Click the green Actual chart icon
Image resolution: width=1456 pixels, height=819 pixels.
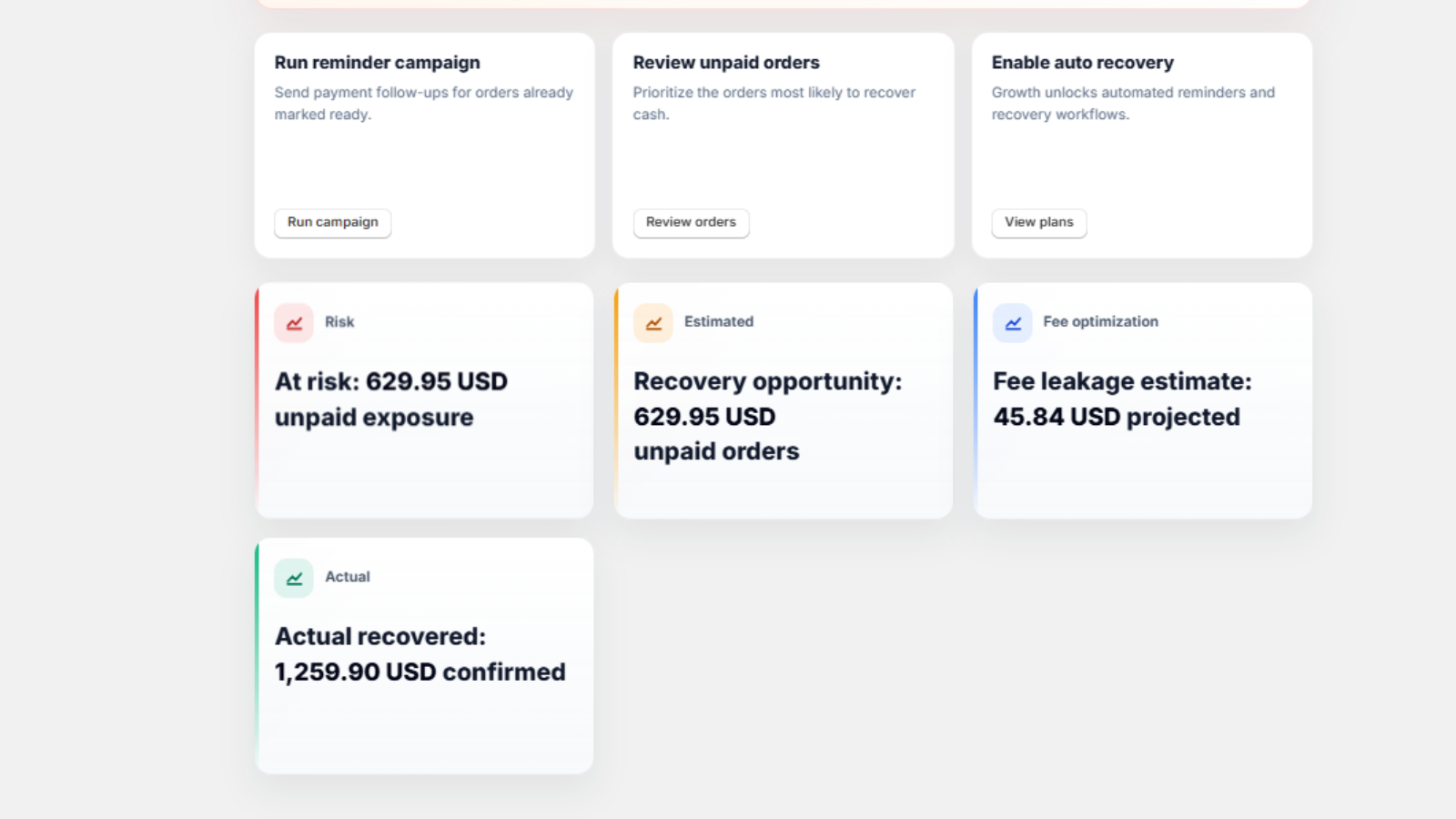[x=294, y=578]
